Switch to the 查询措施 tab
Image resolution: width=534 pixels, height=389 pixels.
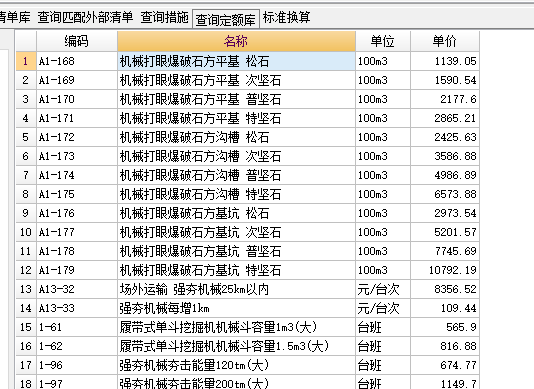click(x=164, y=17)
